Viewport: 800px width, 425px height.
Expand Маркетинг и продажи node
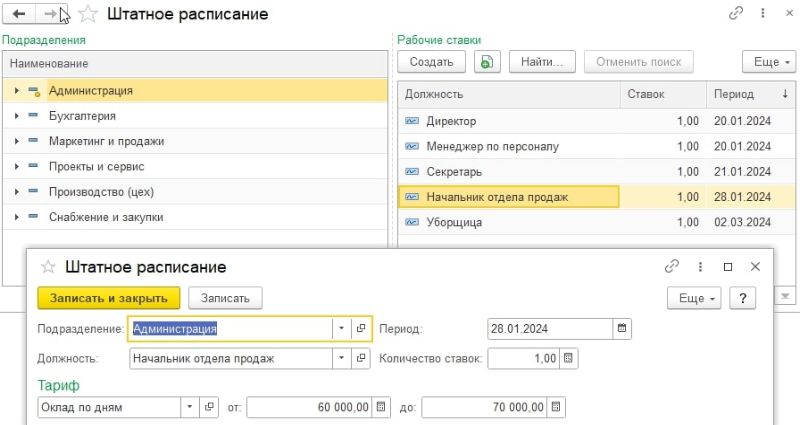pos(17,141)
